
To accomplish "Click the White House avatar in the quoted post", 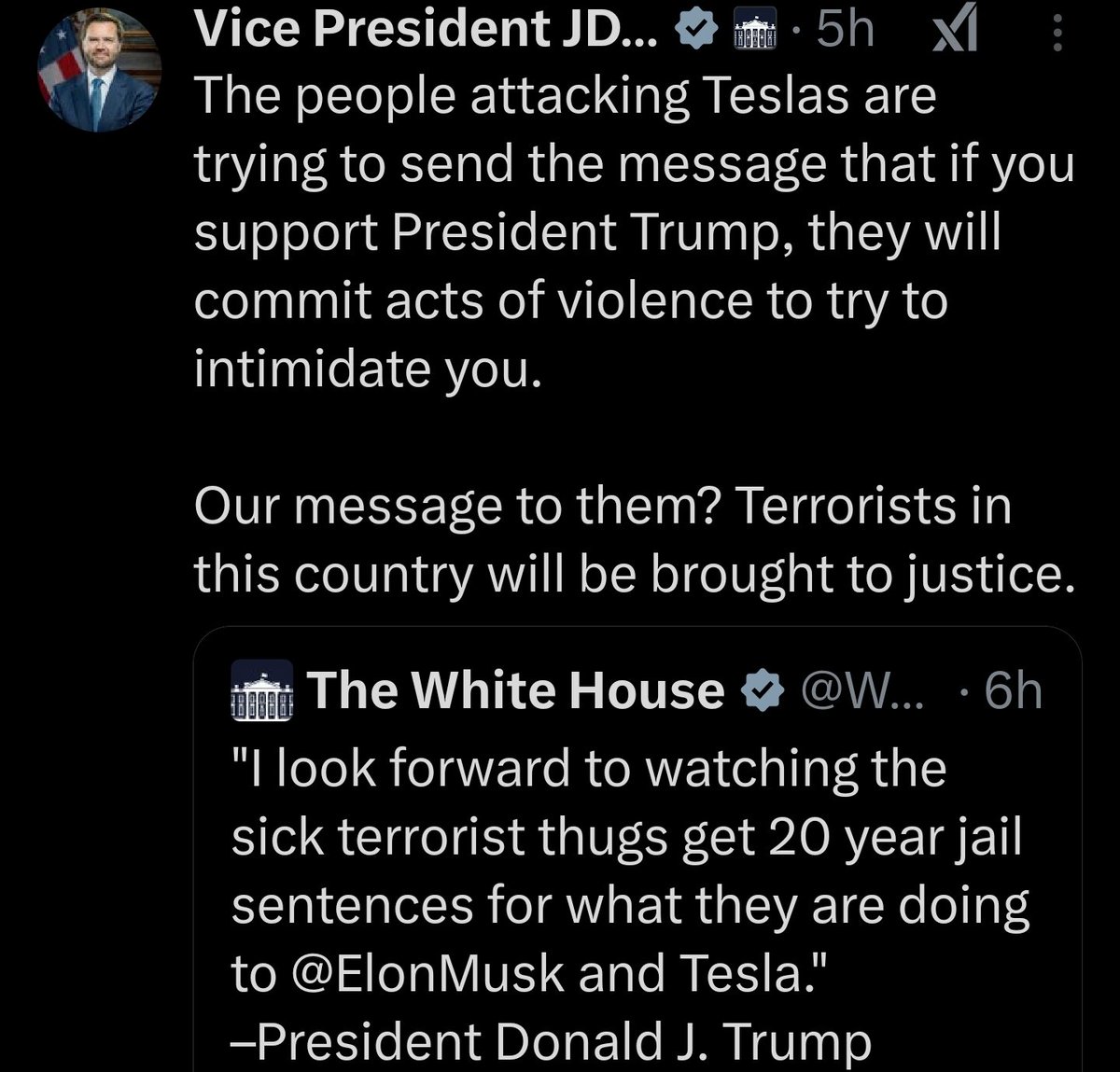I will pos(262,691).
